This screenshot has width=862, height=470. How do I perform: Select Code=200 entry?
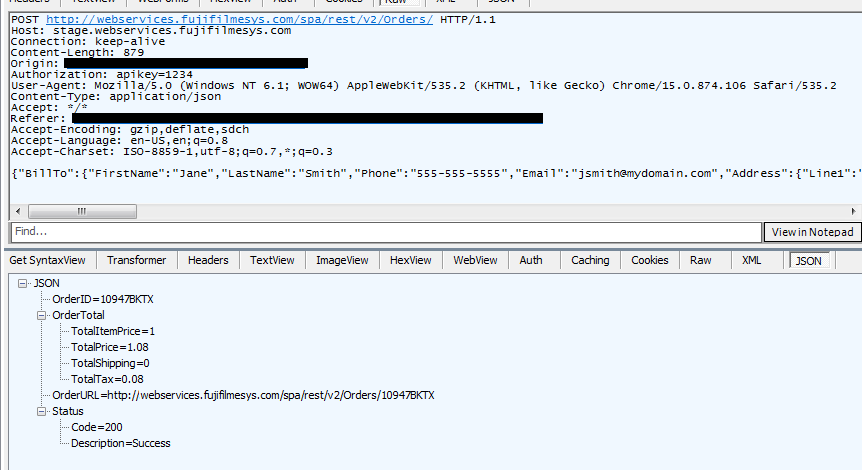(x=97, y=427)
